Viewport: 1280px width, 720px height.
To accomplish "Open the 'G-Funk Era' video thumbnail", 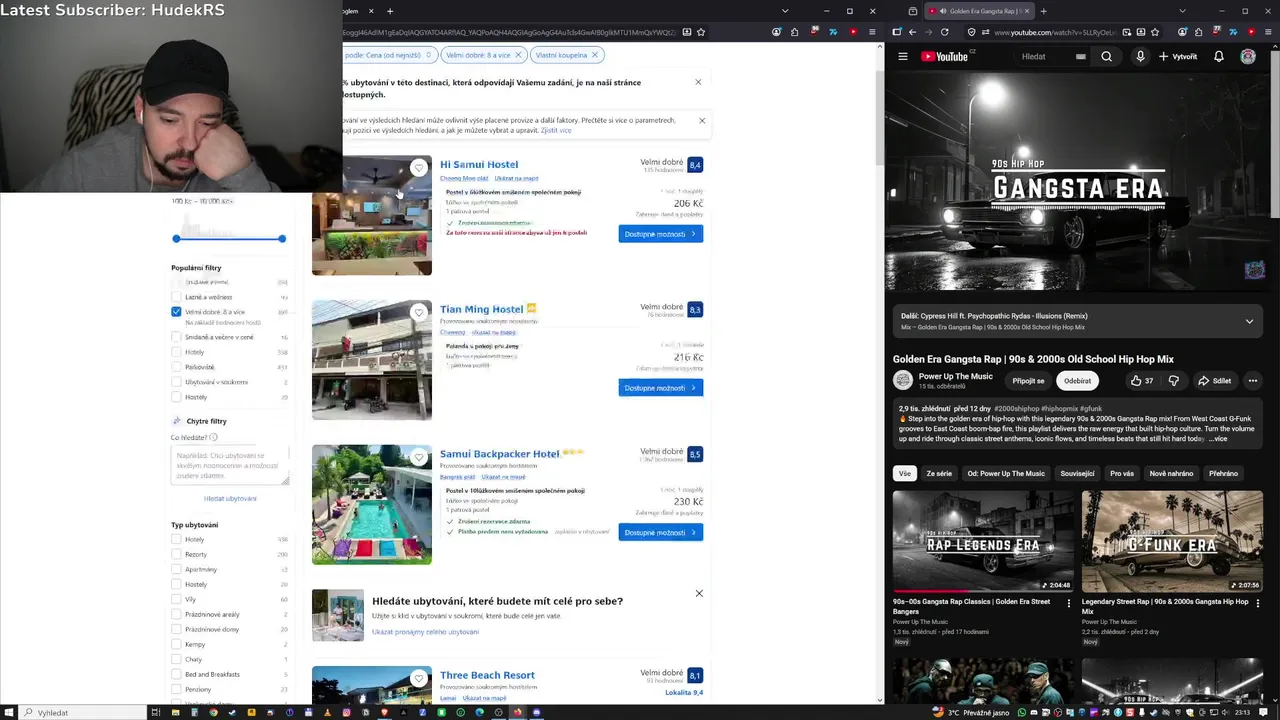I will (x=1172, y=541).
